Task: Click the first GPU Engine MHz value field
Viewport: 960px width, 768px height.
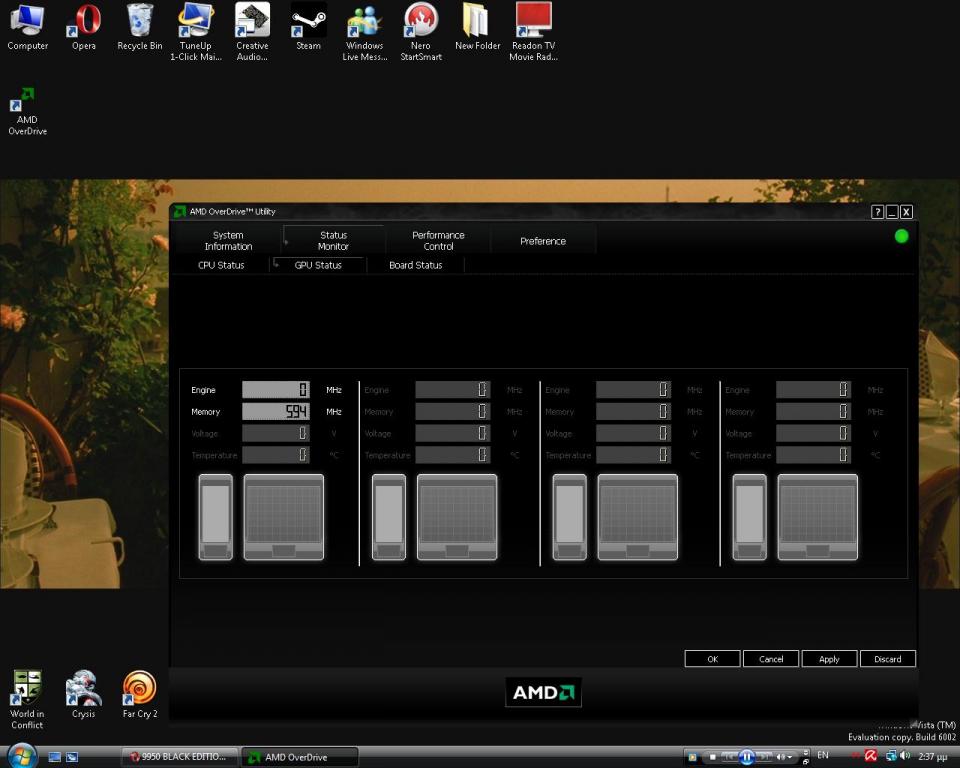Action: [x=276, y=390]
